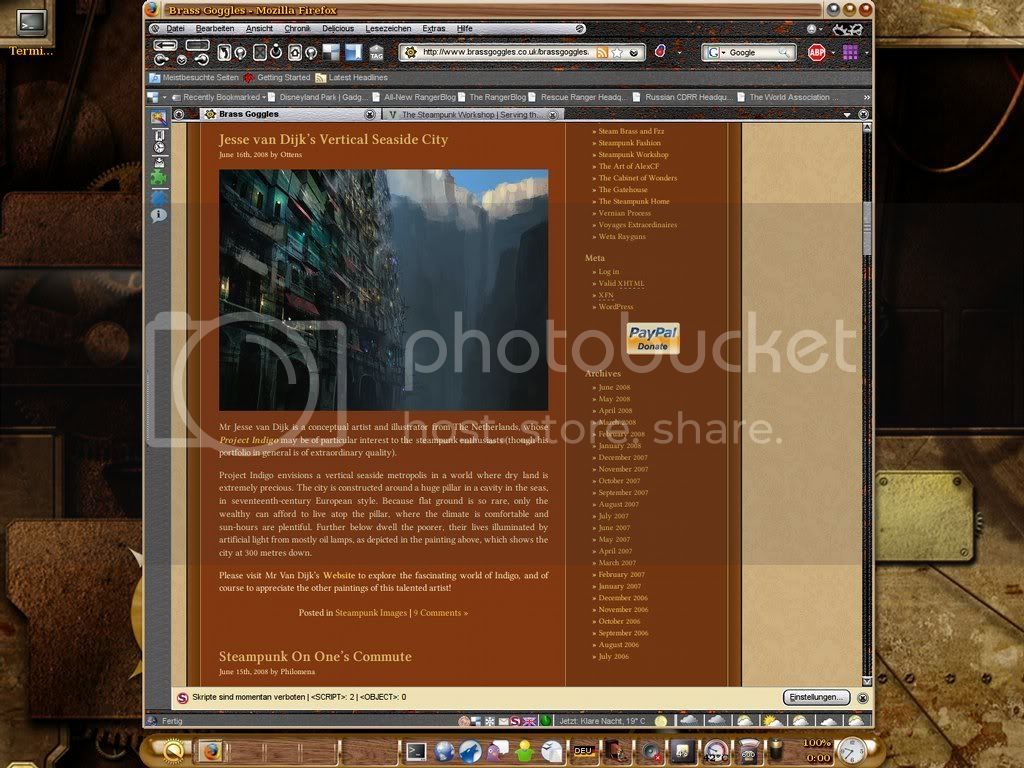Click the vertical page scrollbar thumb
The width and height of the screenshot is (1024, 768).
click(867, 227)
